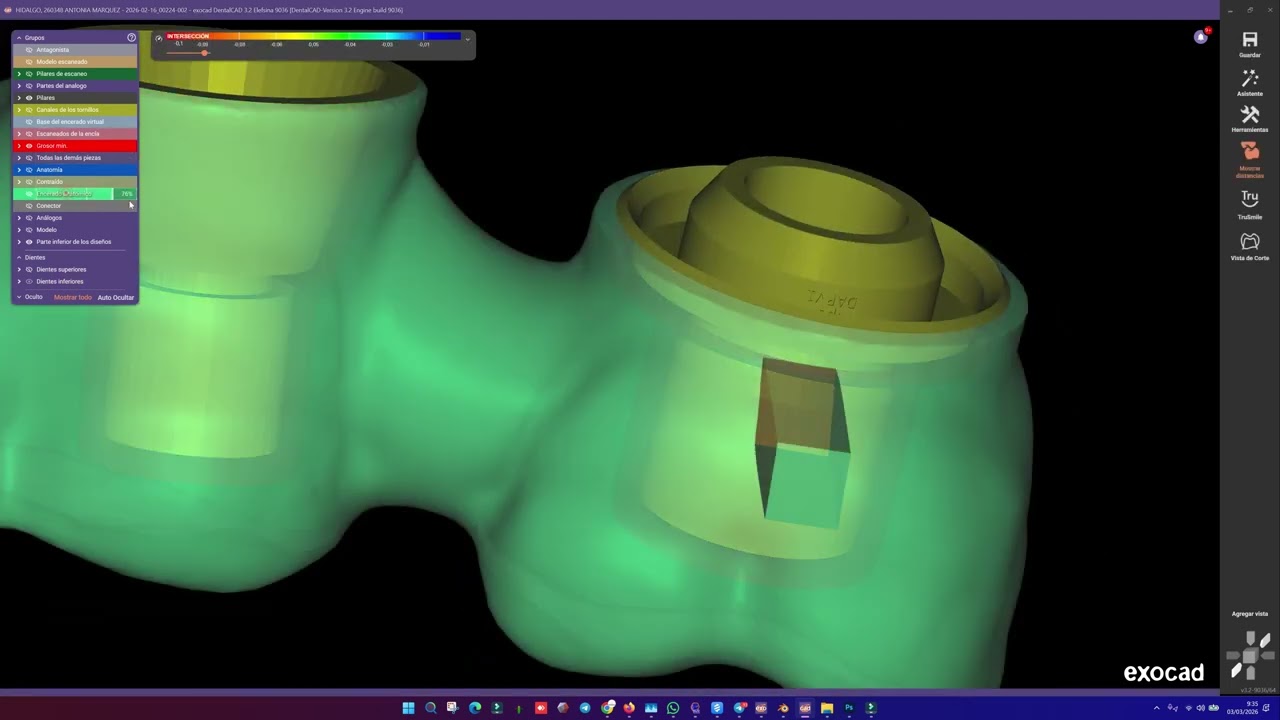Open taskbar Search
Image resolution: width=1280 pixels, height=720 pixels.
[431, 708]
